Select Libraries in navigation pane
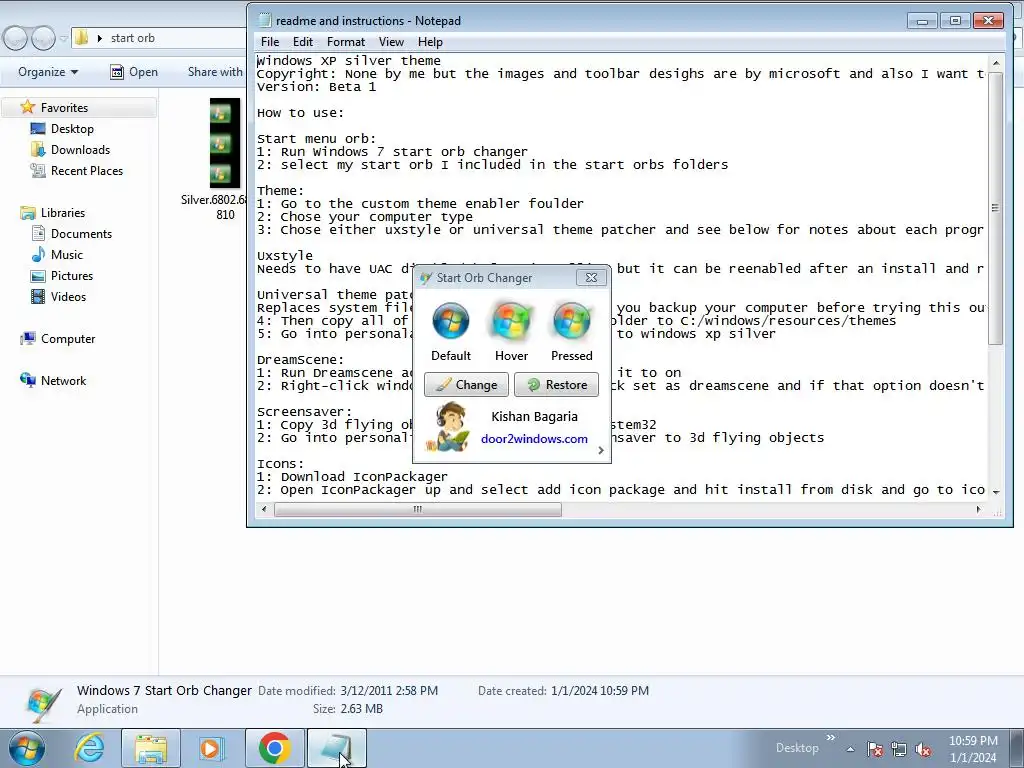1024x768 pixels. coord(63,213)
